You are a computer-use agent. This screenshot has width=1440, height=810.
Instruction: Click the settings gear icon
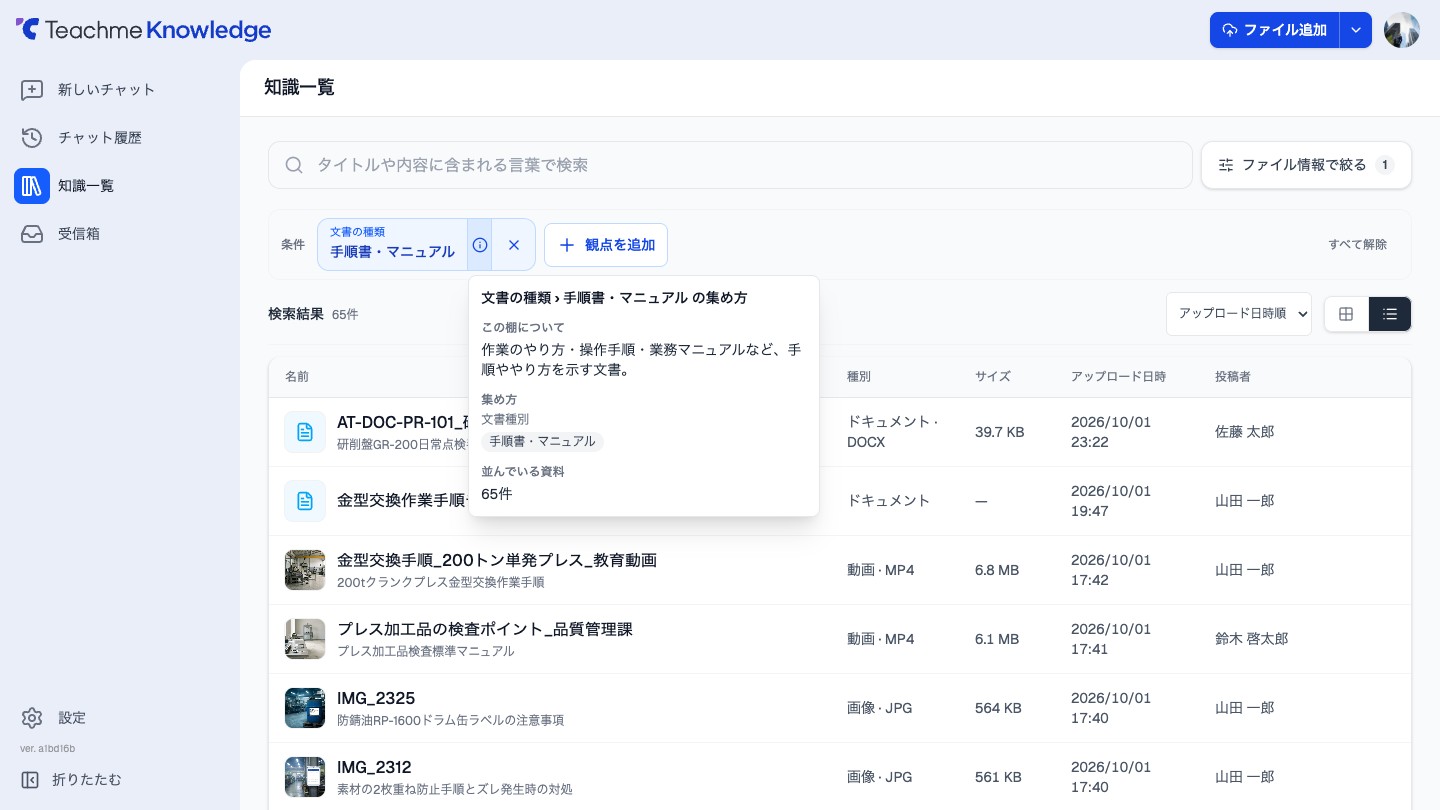(x=32, y=718)
